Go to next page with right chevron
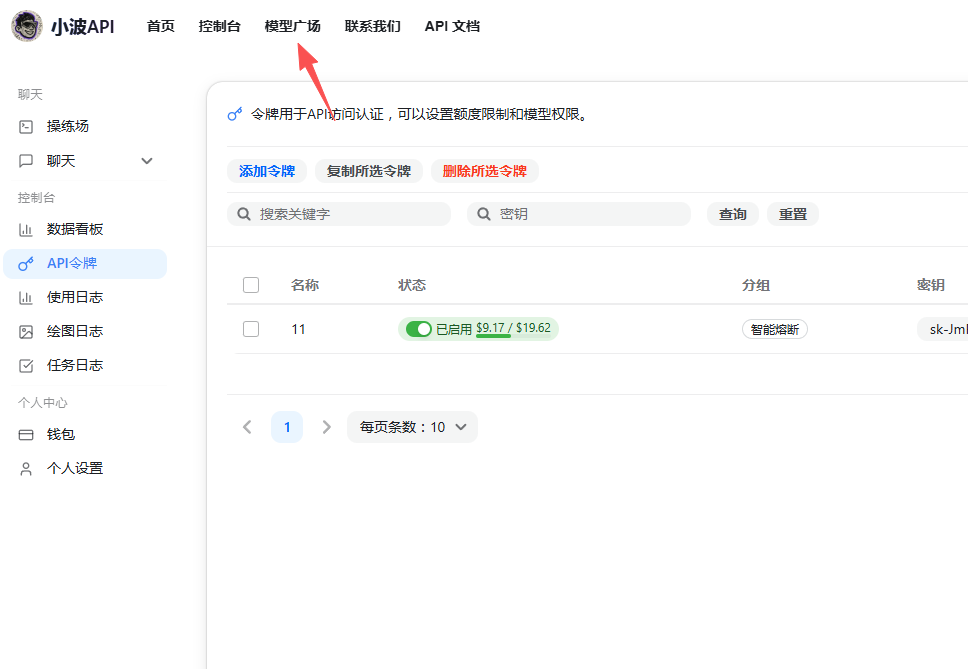Viewport: 968px width, 669px height. (x=326, y=427)
